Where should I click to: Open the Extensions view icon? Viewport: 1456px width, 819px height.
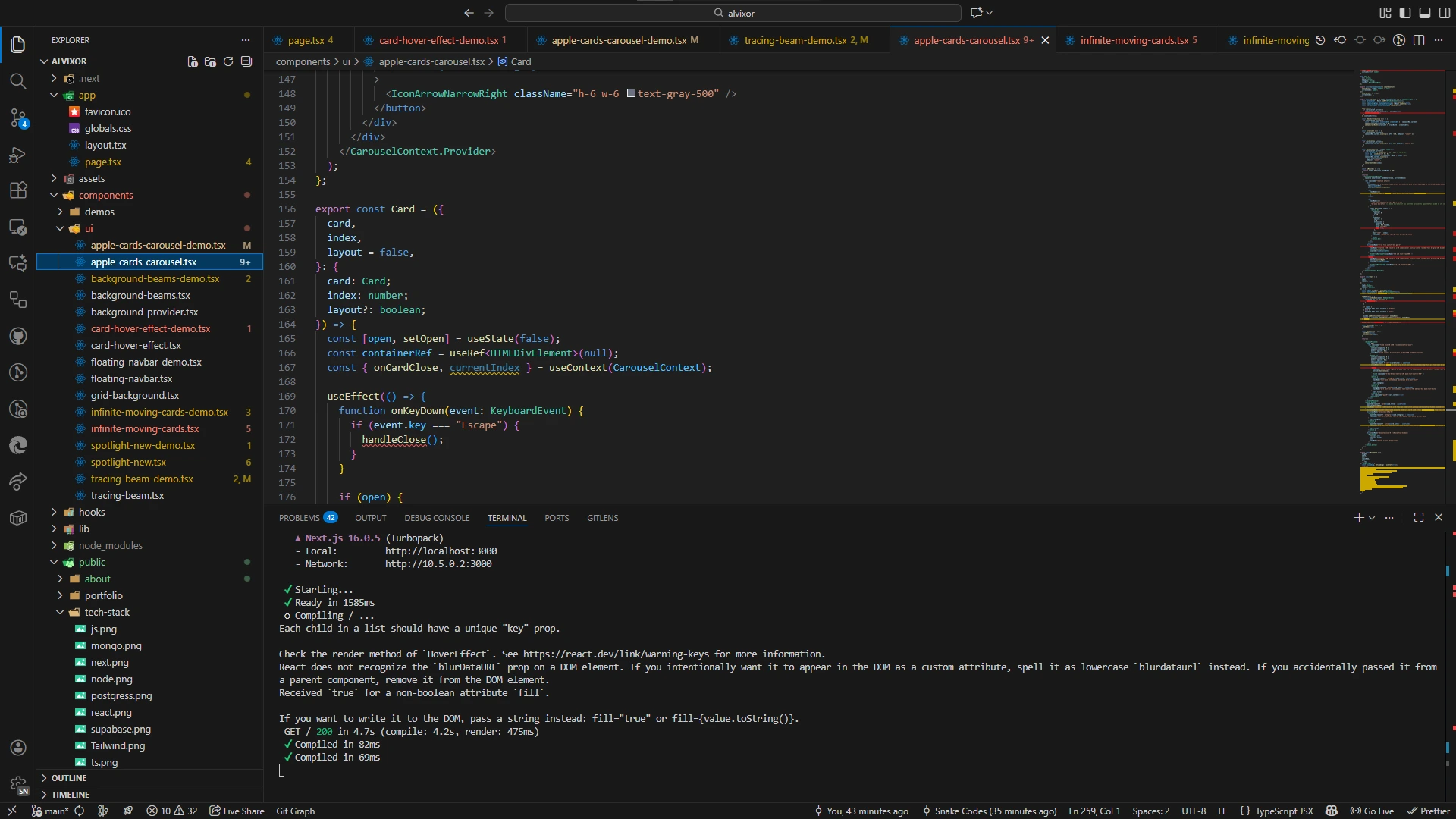(18, 190)
